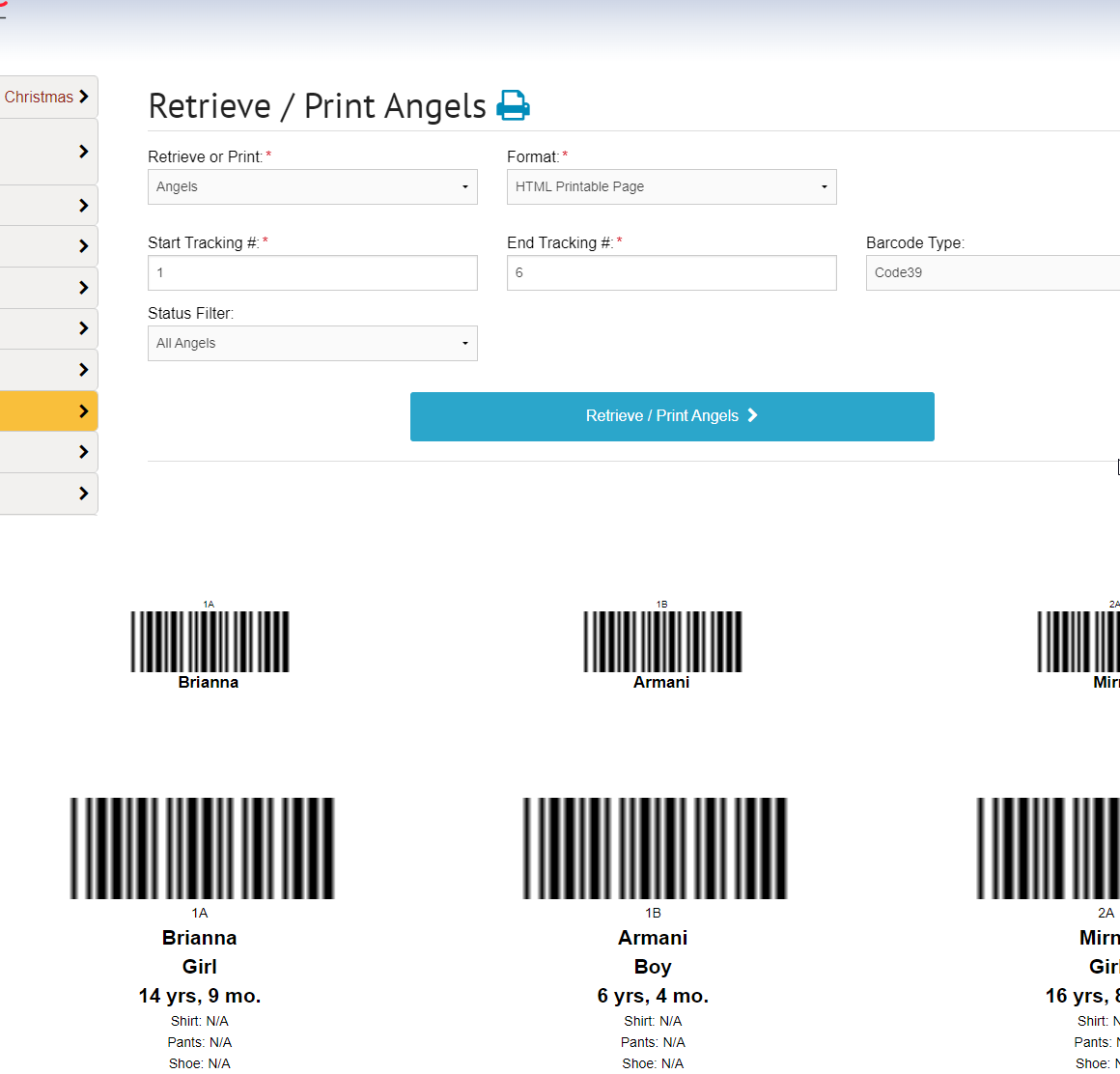Open the Retrieve or Print dropdown
Viewport: 1120px width, 1074px height.
(312, 186)
